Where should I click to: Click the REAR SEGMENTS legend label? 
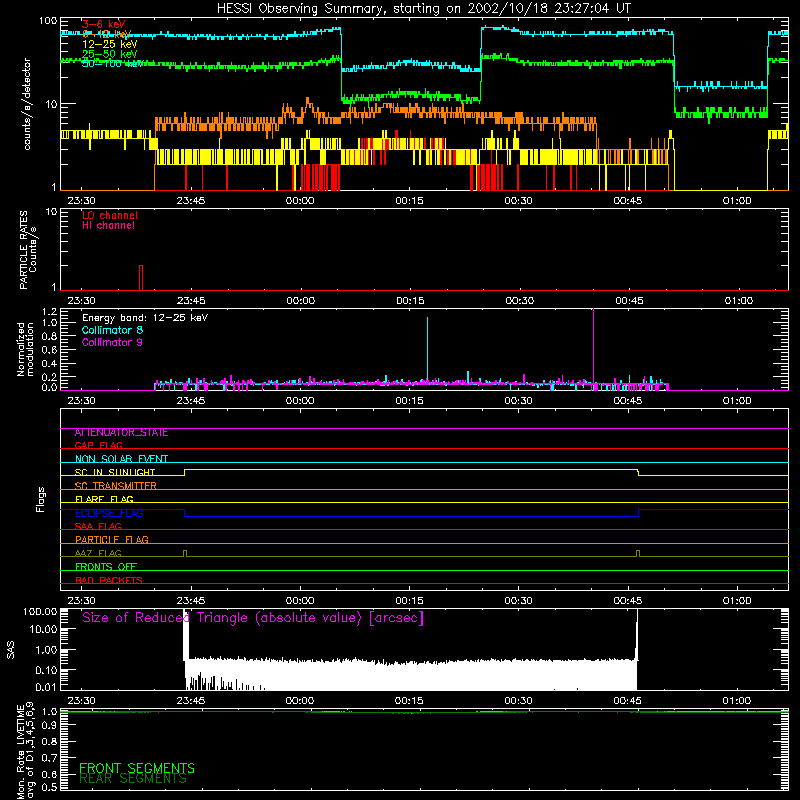click(x=133, y=779)
